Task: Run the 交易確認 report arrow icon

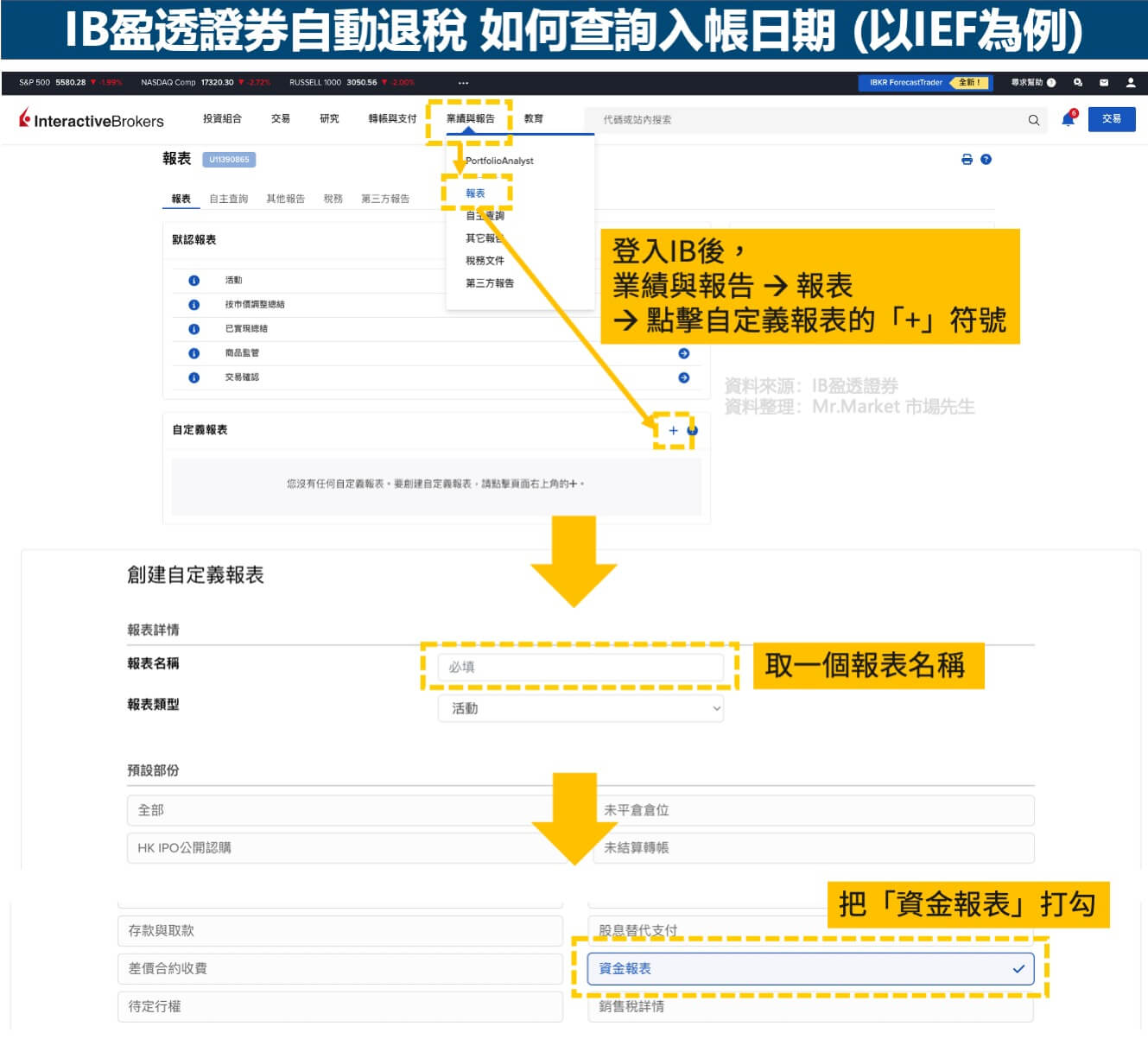Action: 684,377
